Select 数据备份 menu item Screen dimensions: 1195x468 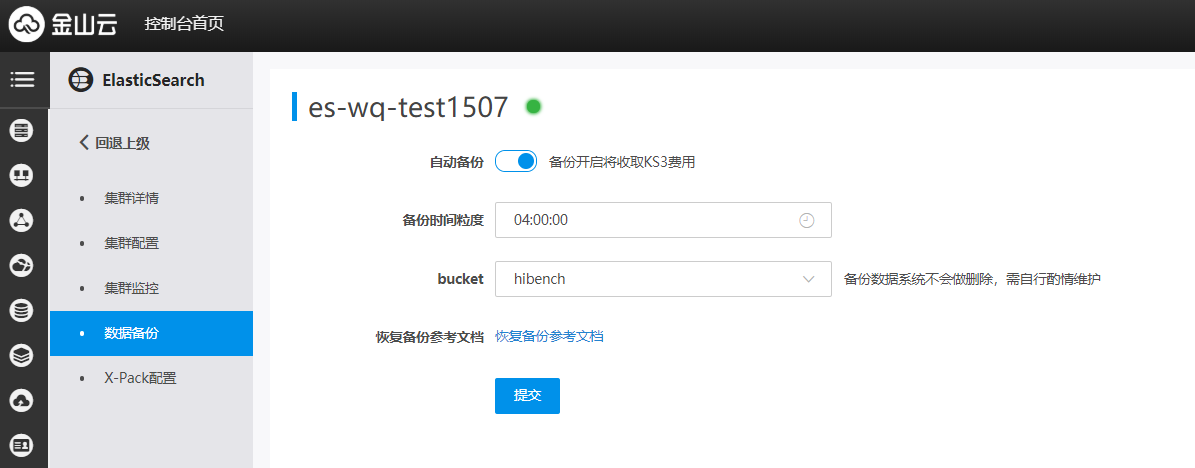(151, 333)
